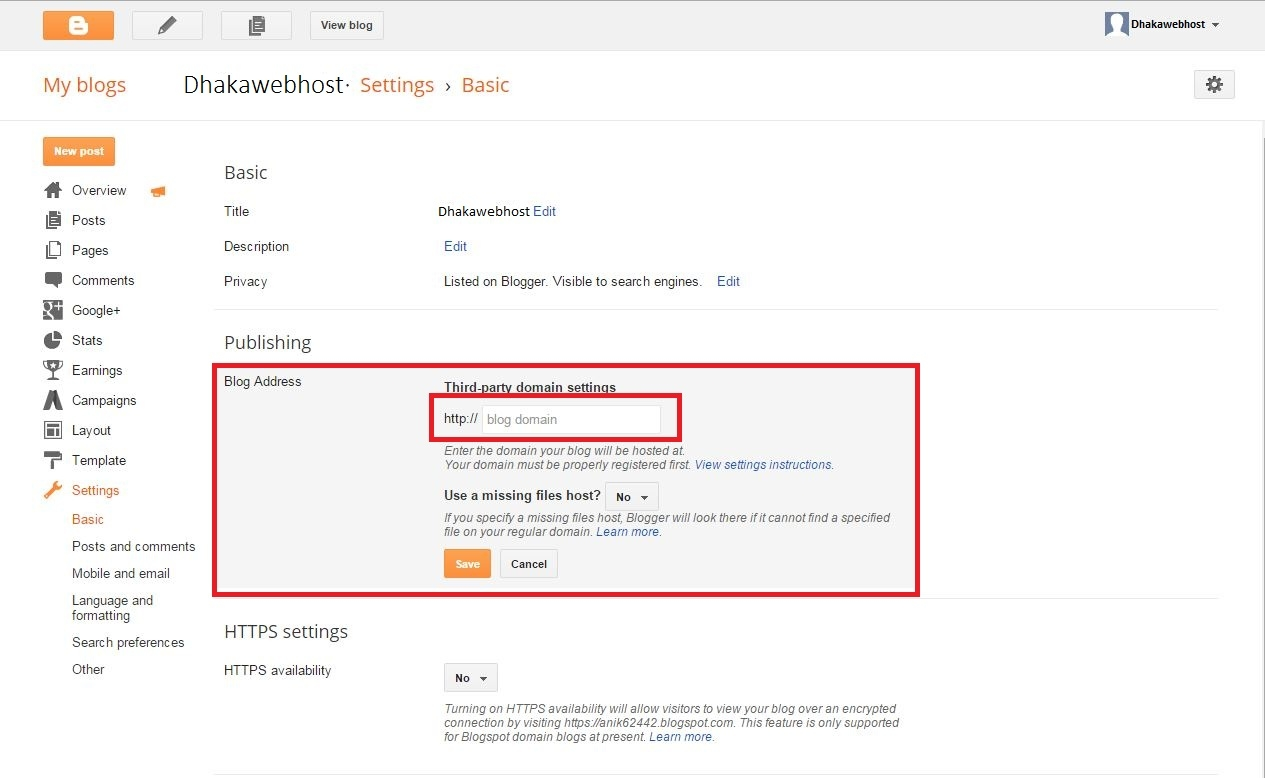Click the Google+ sidebar icon
Viewport: 1265px width, 778px height.
(53, 310)
